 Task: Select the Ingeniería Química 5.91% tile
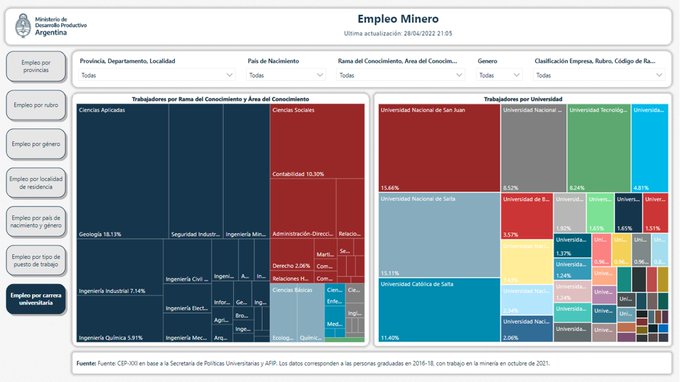(x=120, y=319)
